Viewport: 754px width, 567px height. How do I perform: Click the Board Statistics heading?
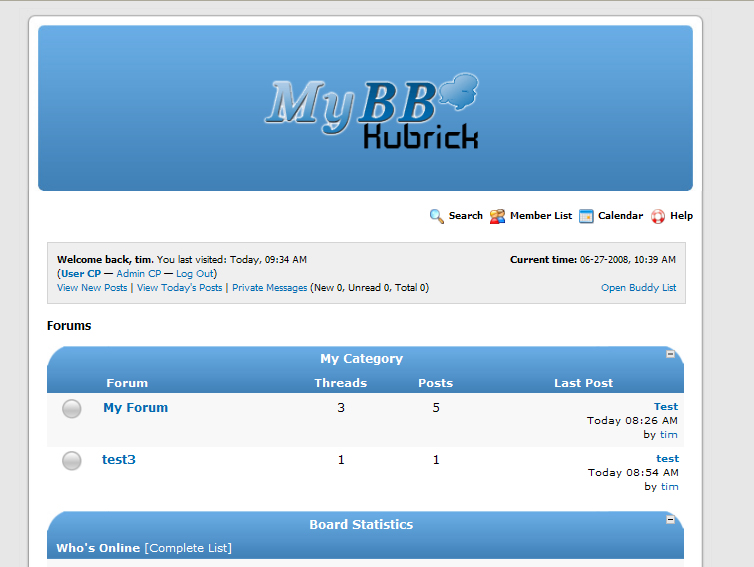361,525
